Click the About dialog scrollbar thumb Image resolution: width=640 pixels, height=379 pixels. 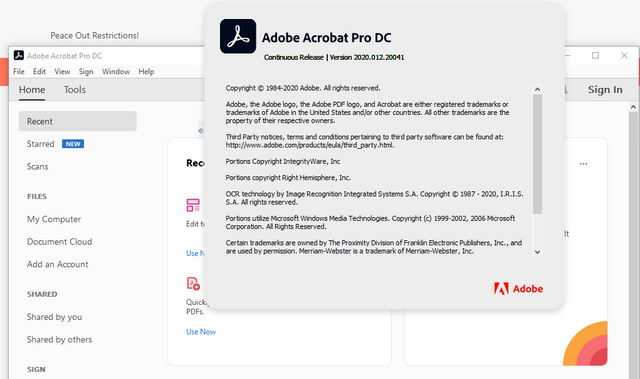click(538, 154)
